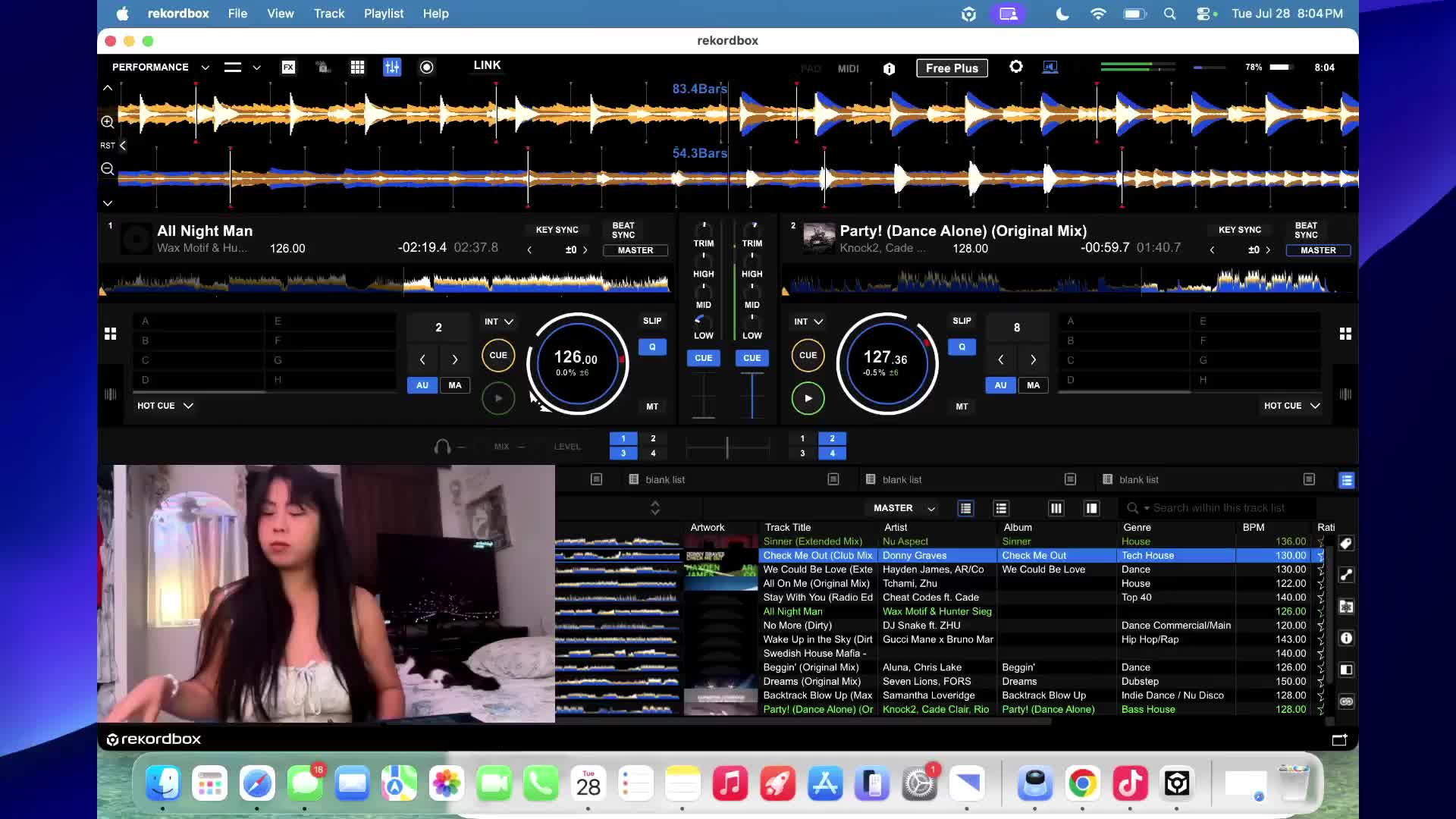Open the related tracks icon in sidebar
1456x819 pixels.
(1346, 607)
